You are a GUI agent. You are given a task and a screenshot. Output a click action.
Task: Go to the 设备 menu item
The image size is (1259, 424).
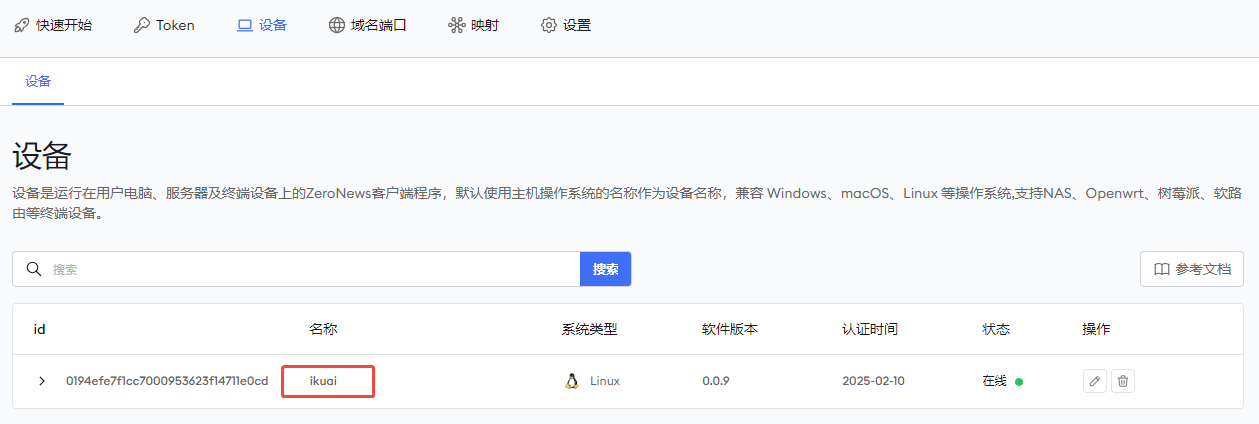(x=262, y=25)
